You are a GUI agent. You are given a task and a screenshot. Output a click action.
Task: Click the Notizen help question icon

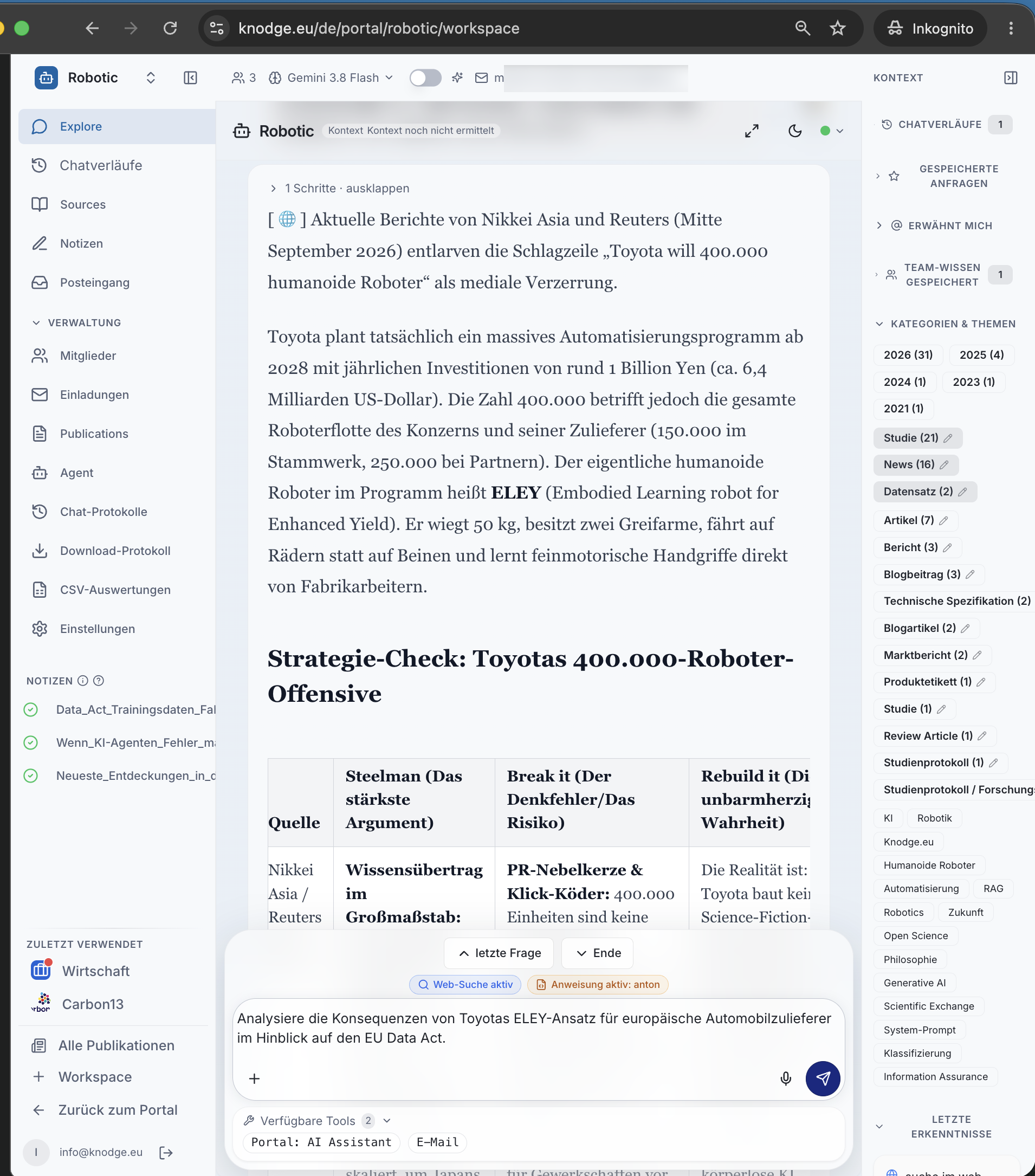coord(99,681)
